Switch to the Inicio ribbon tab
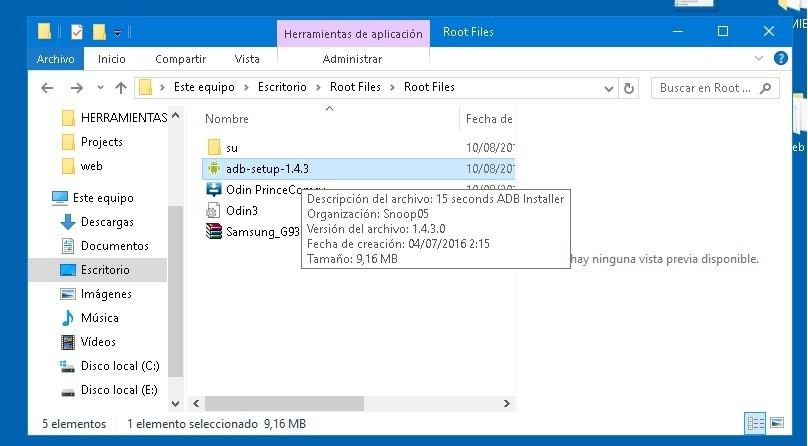Screen dimensions: 808x446 (x=111, y=59)
